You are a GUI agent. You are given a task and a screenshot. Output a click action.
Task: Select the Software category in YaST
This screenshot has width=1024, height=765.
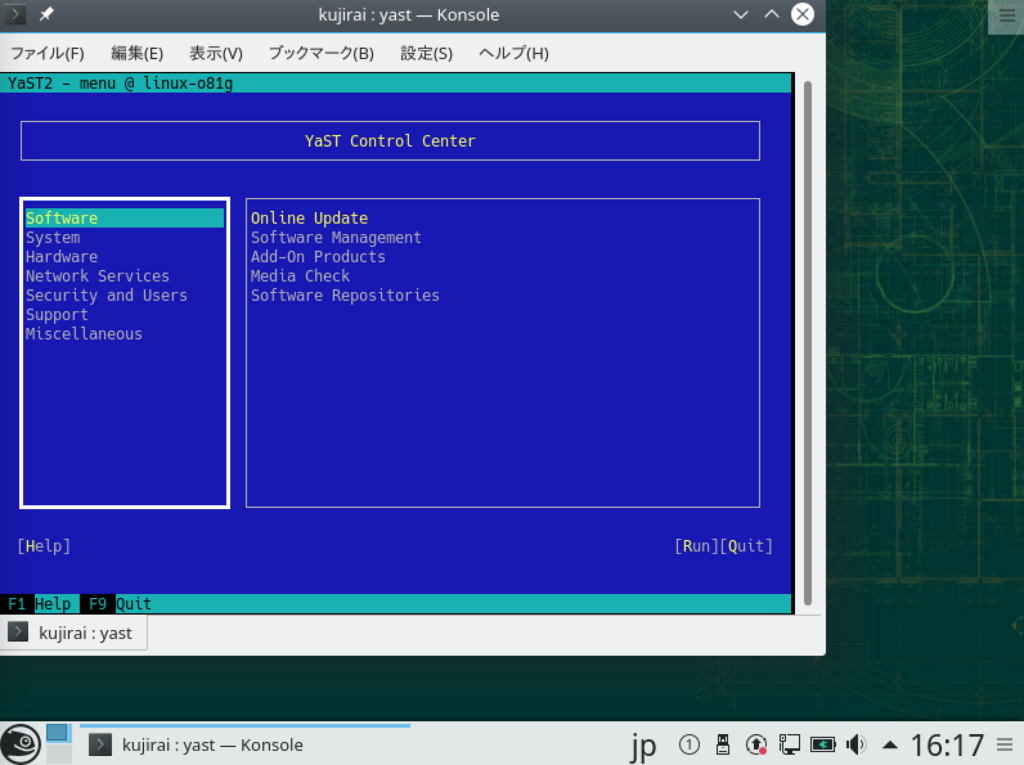[124, 218]
